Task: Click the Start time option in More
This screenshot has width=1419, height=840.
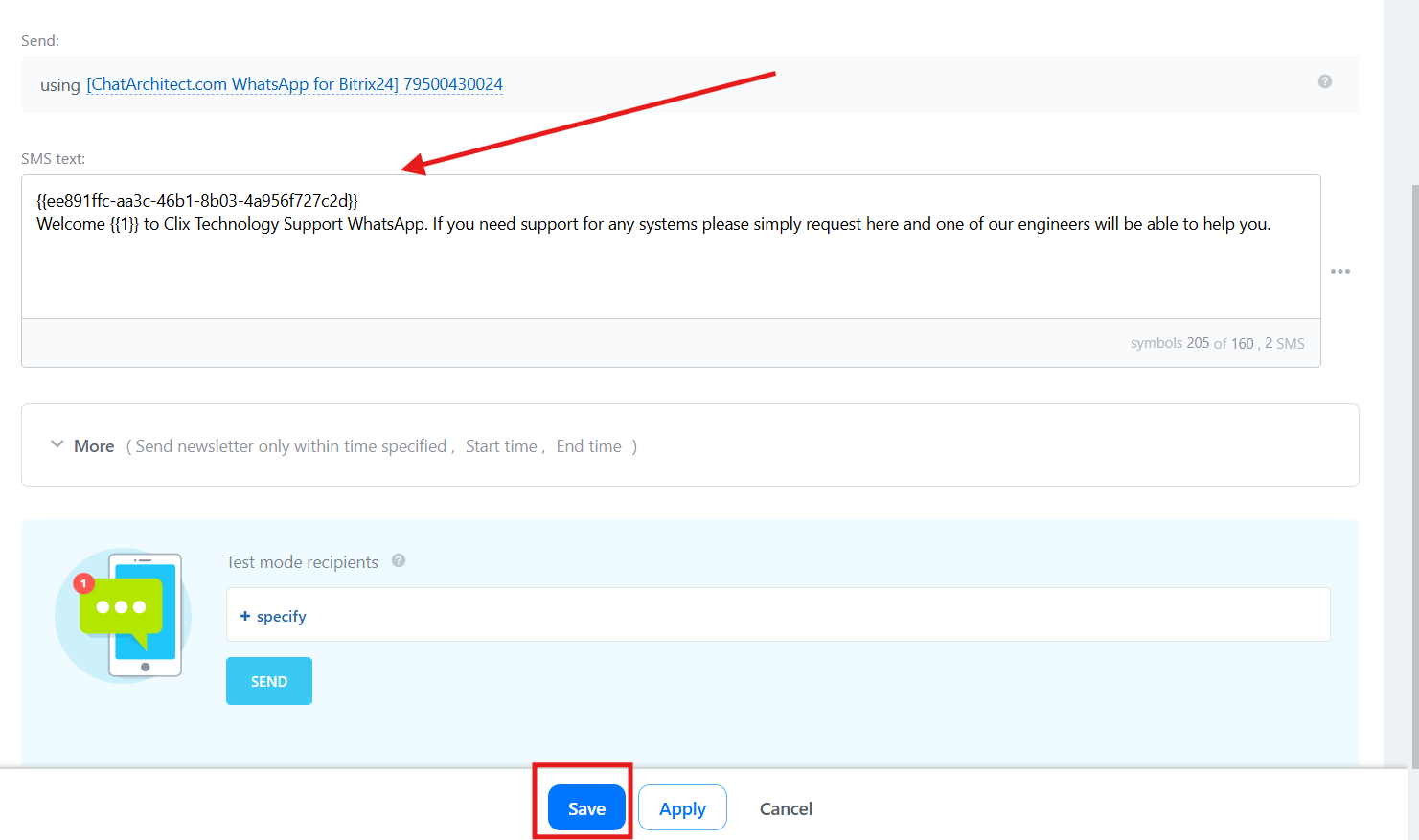Action: (501, 446)
